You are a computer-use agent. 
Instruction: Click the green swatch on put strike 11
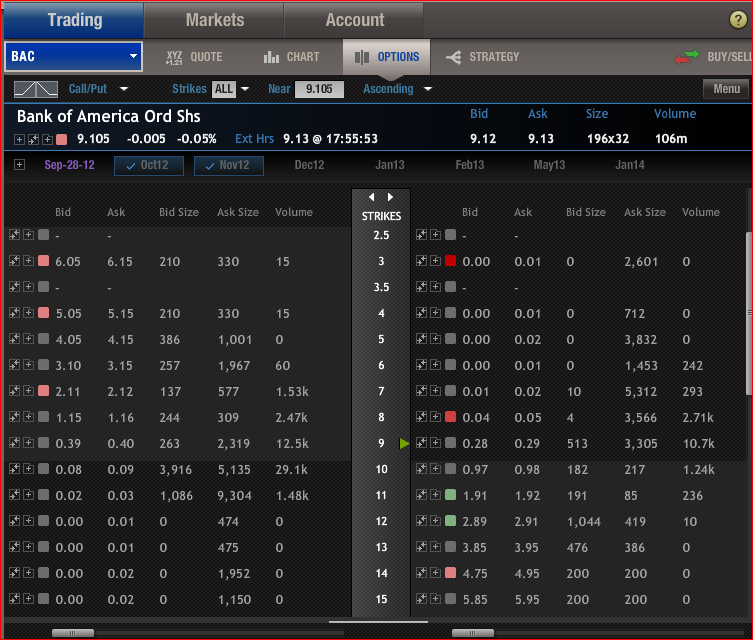(450, 494)
